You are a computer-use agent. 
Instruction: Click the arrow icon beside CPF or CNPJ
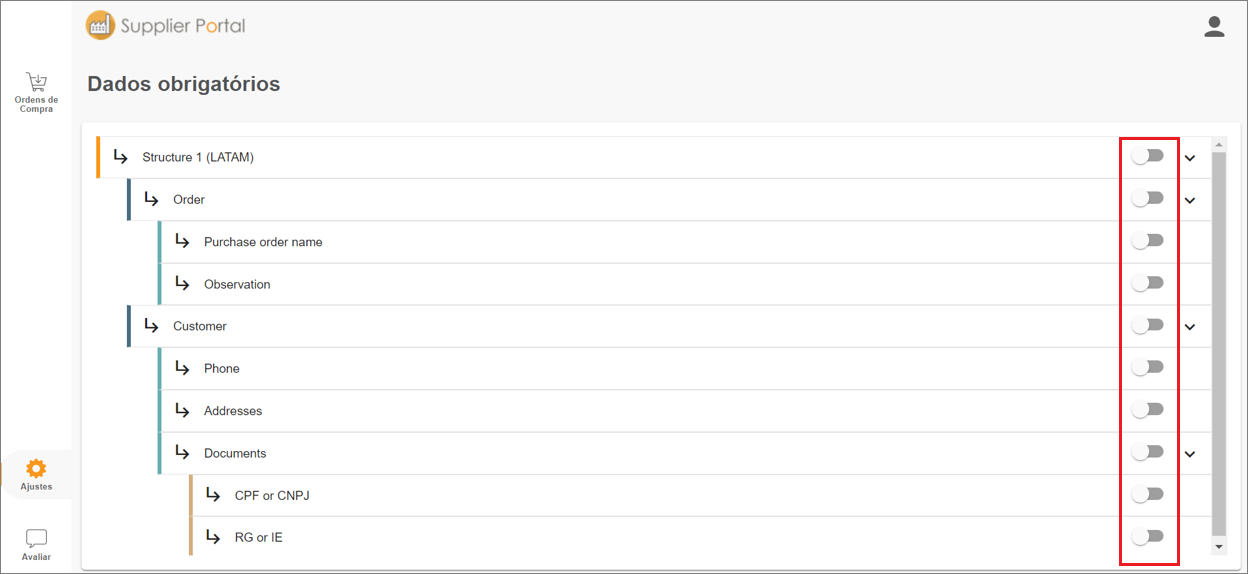(212, 495)
